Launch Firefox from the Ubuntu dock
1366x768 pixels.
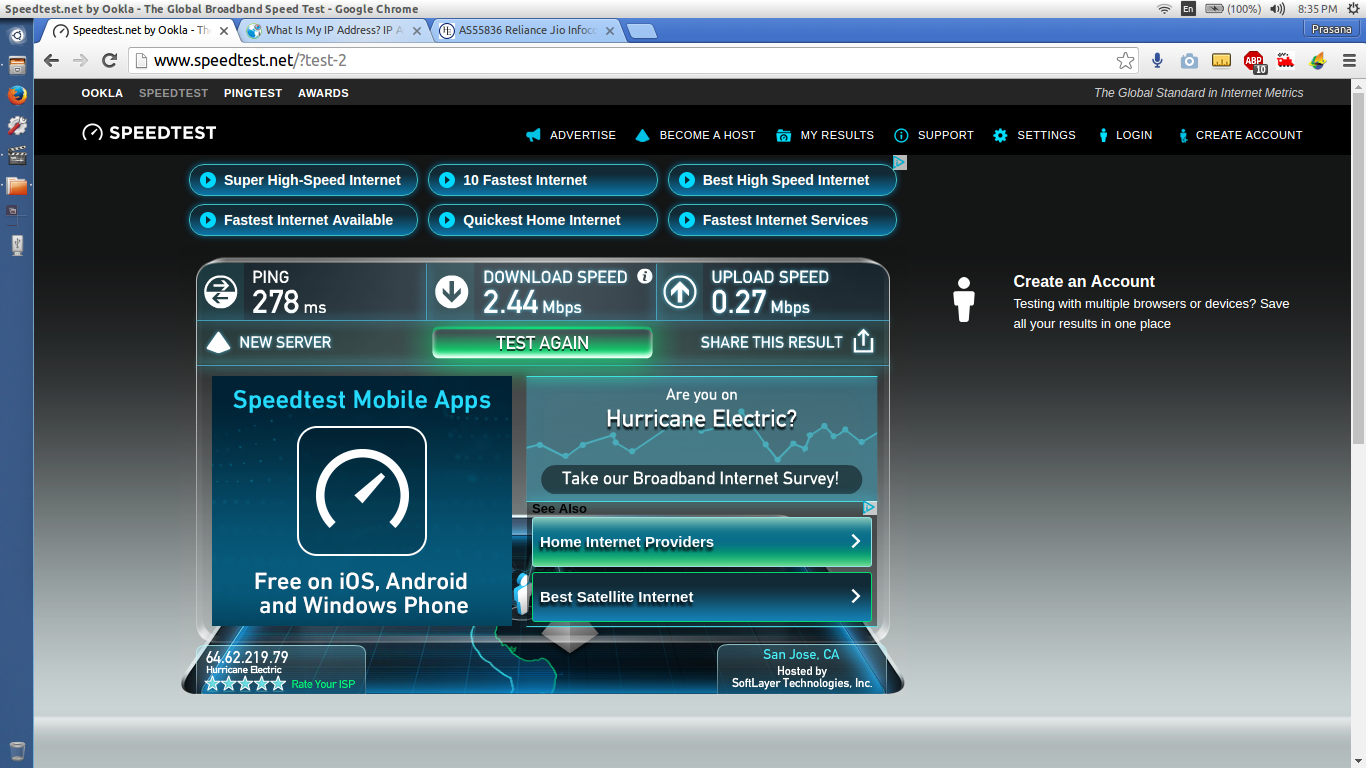pyautogui.click(x=17, y=96)
